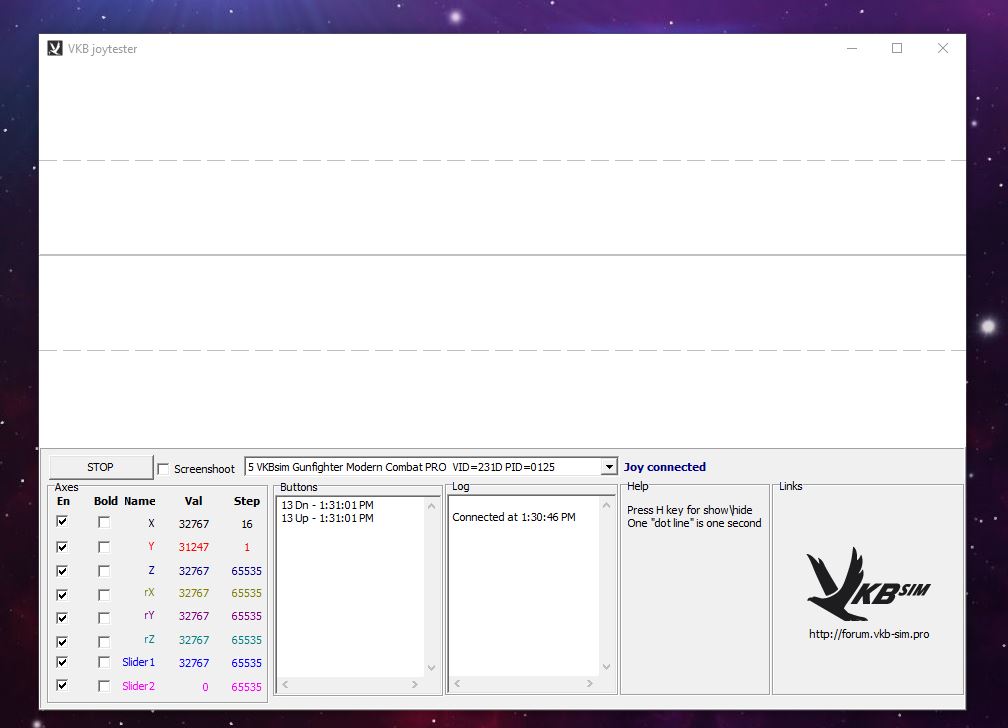
Task: Click Buttons list scroll up arrow
Action: point(431,506)
